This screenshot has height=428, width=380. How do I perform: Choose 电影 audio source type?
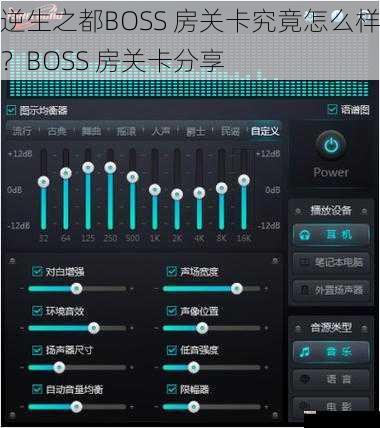(x=331, y=406)
